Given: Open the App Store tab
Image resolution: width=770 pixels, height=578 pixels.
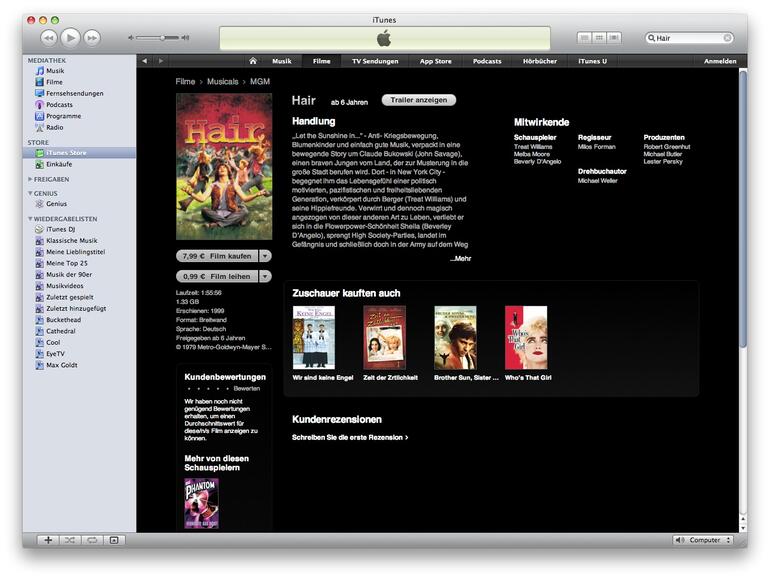Looking at the screenshot, I should (436, 61).
